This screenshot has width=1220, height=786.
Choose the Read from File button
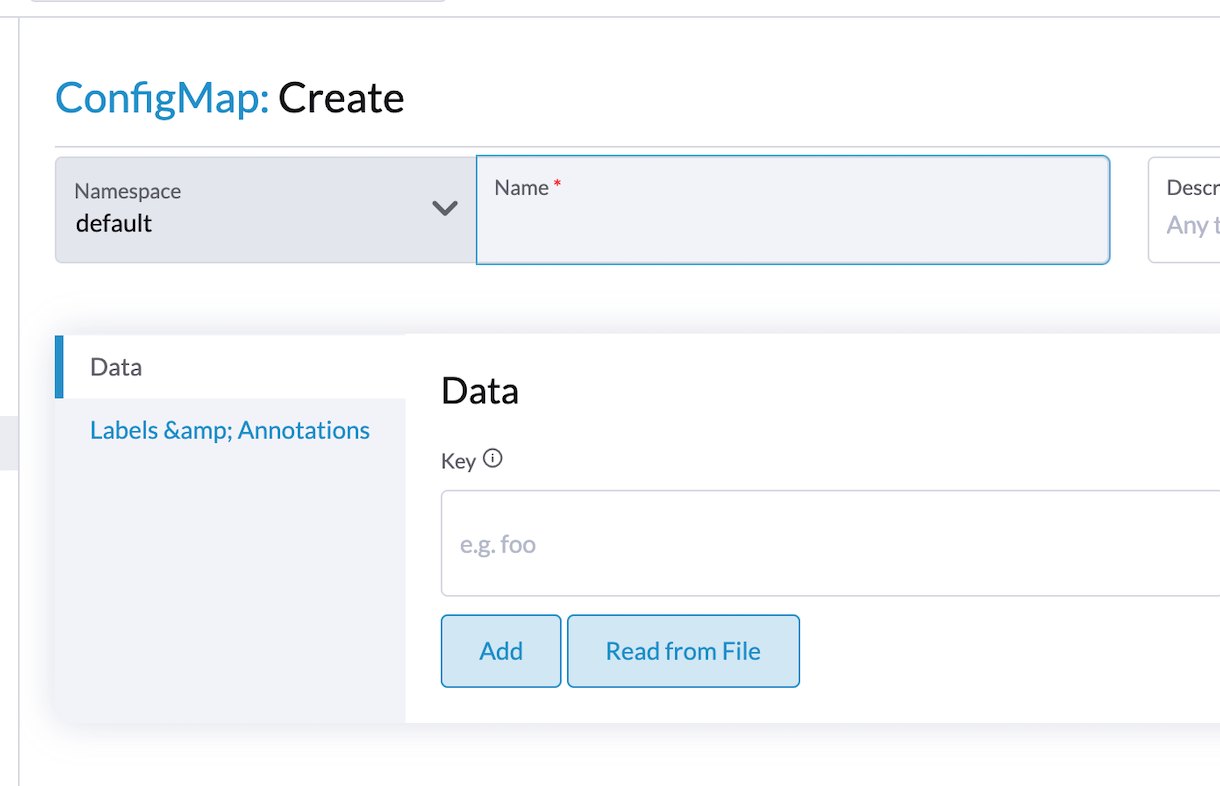(x=683, y=651)
